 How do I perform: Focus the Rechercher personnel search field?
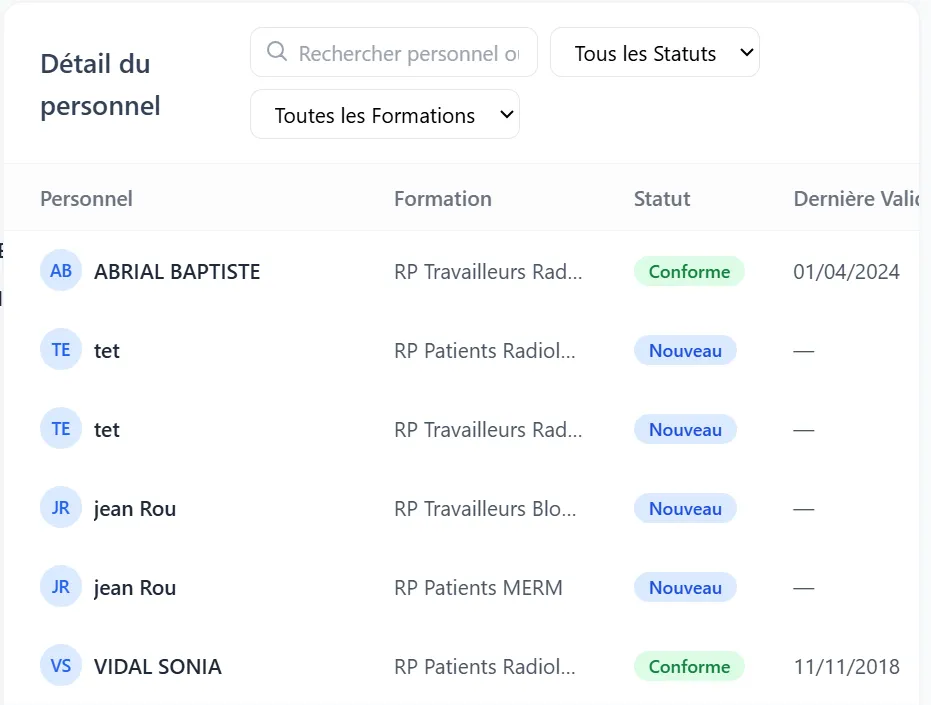pos(394,52)
